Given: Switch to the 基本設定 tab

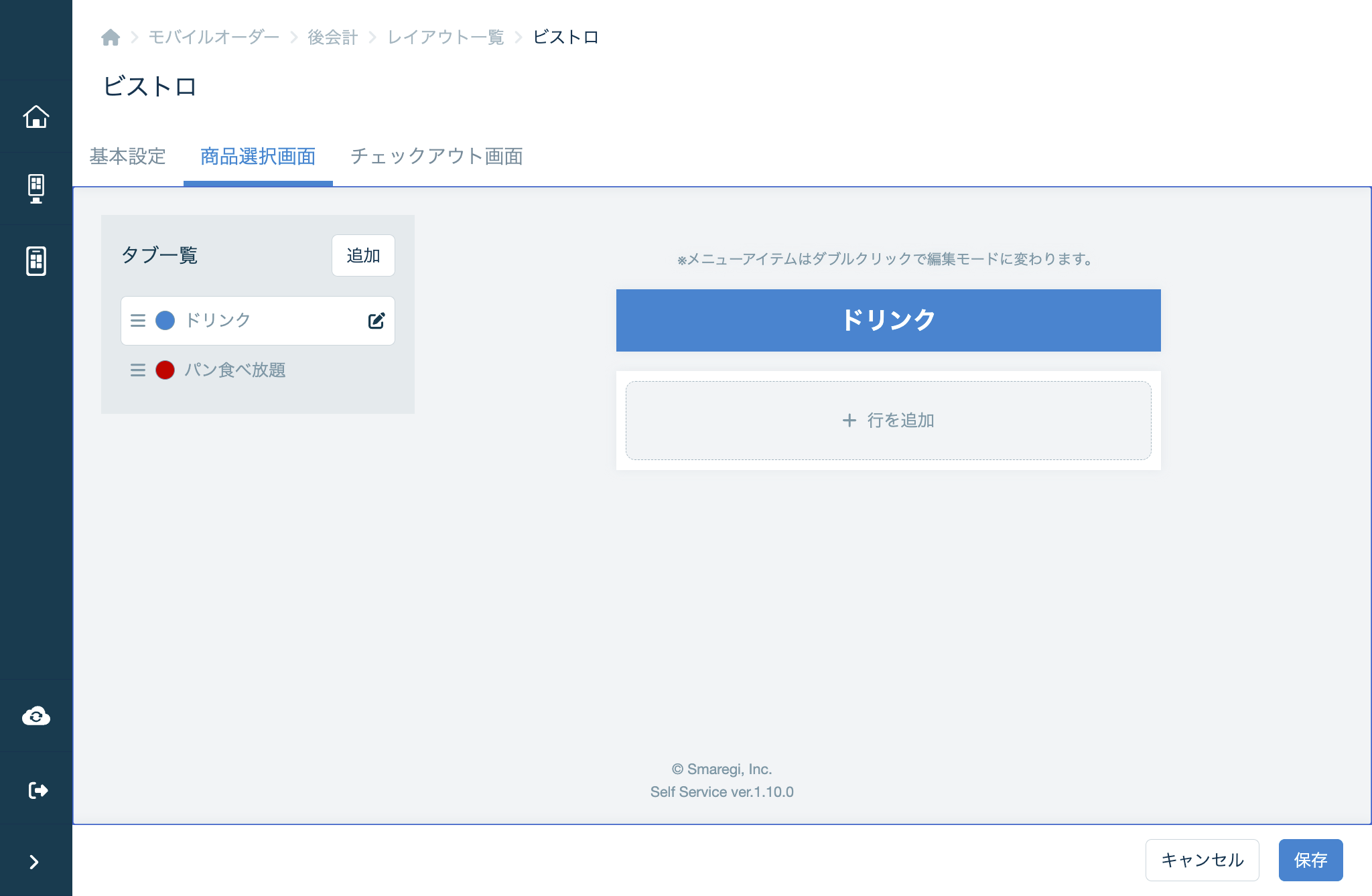Looking at the screenshot, I should (x=127, y=156).
